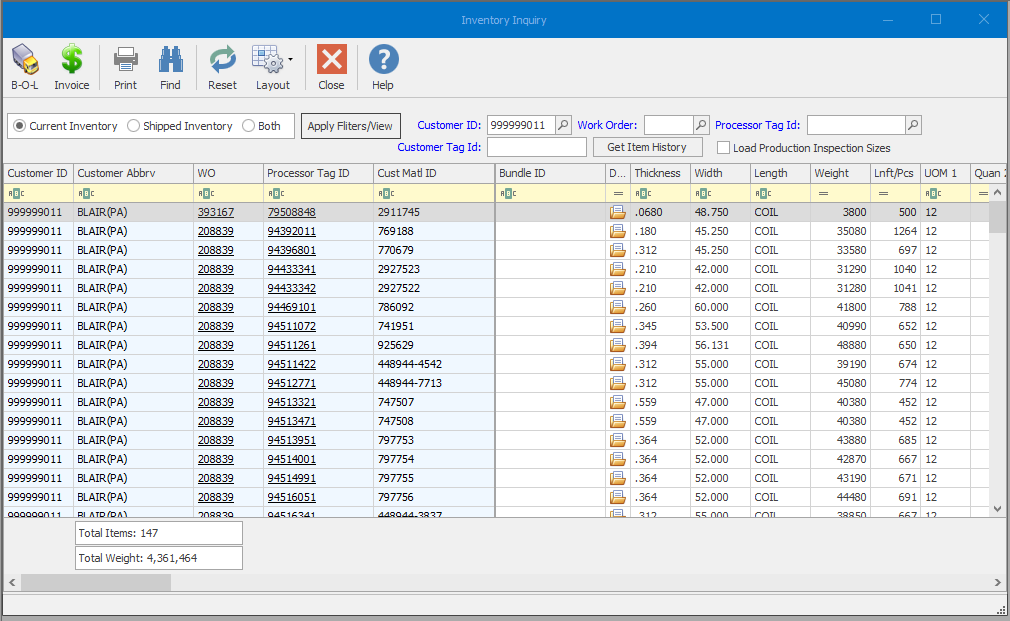
Task: Open the Invoice dollar sign tool
Action: click(x=71, y=61)
